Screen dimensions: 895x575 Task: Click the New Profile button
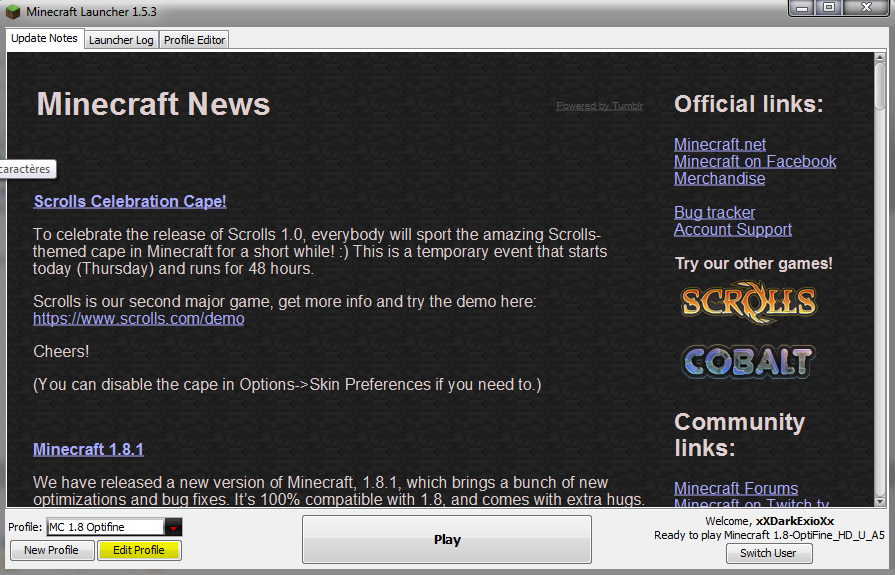pos(51,550)
